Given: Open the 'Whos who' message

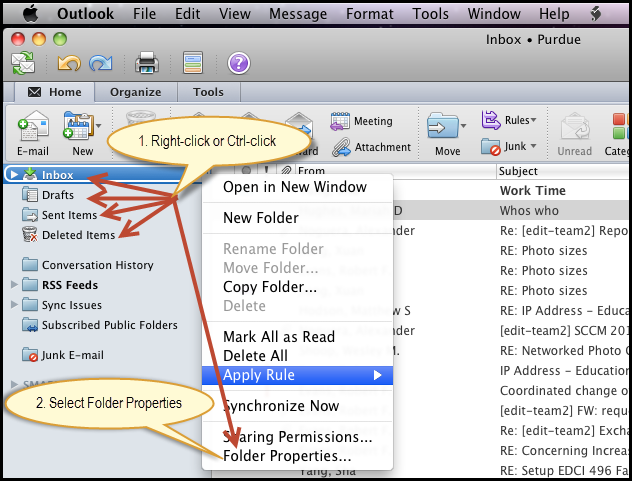Looking at the screenshot, I should [529, 210].
